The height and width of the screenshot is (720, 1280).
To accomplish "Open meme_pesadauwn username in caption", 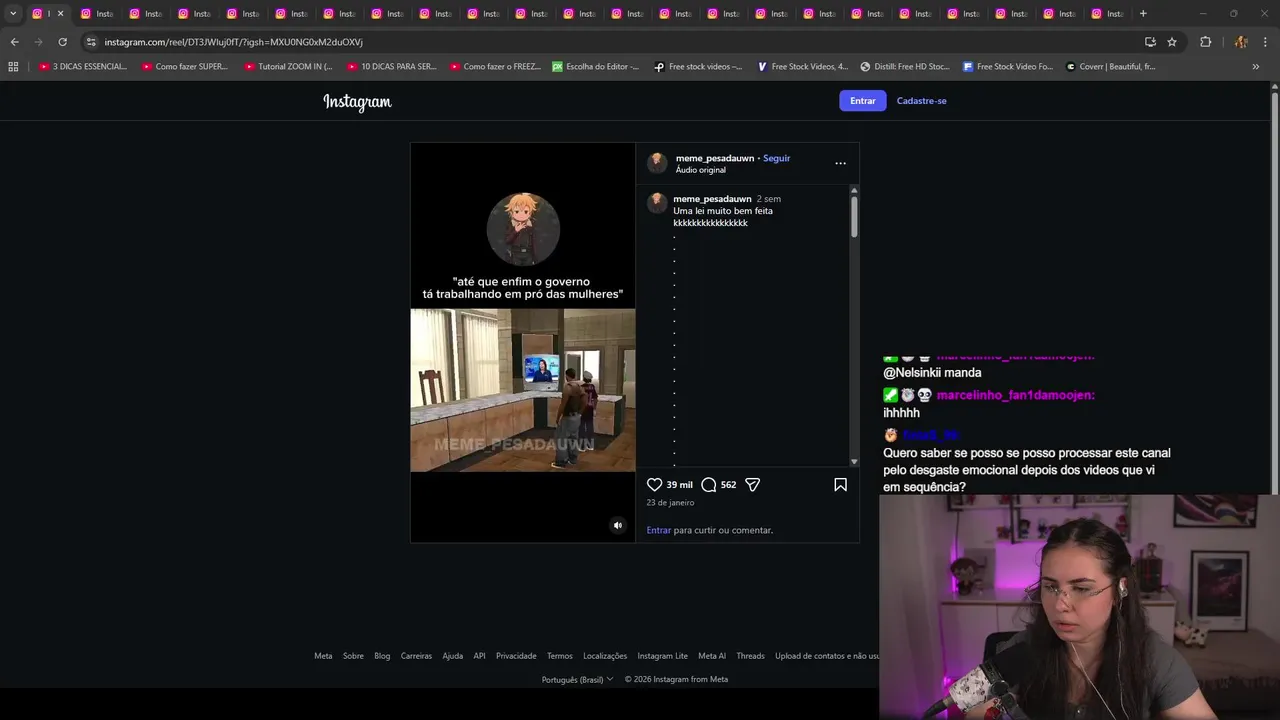I will (712, 199).
